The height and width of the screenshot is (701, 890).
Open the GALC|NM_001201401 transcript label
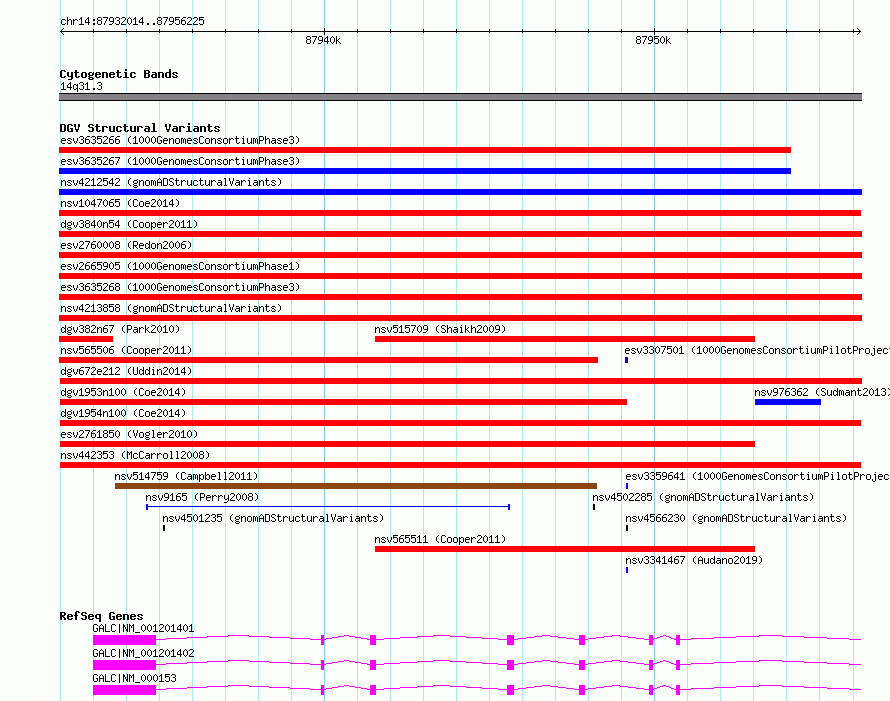143,628
